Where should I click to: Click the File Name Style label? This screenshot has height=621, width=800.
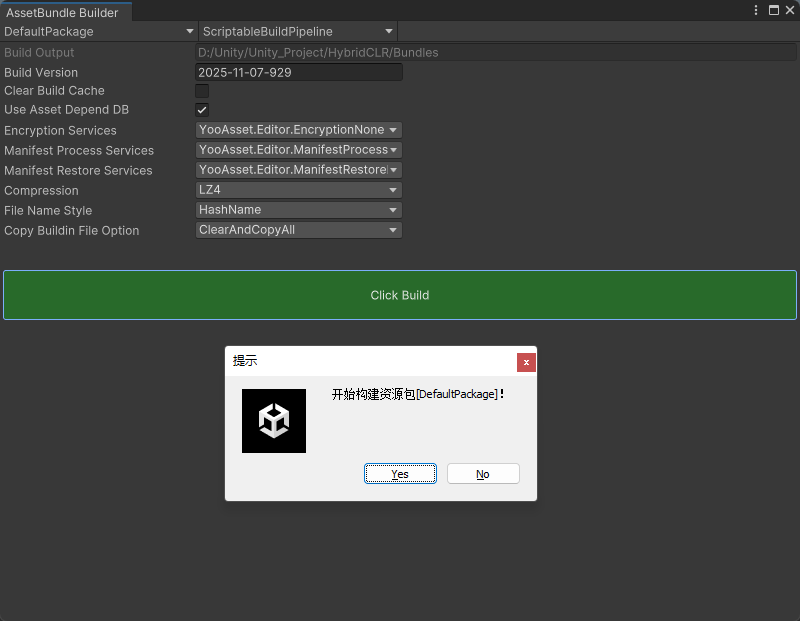click(x=48, y=210)
